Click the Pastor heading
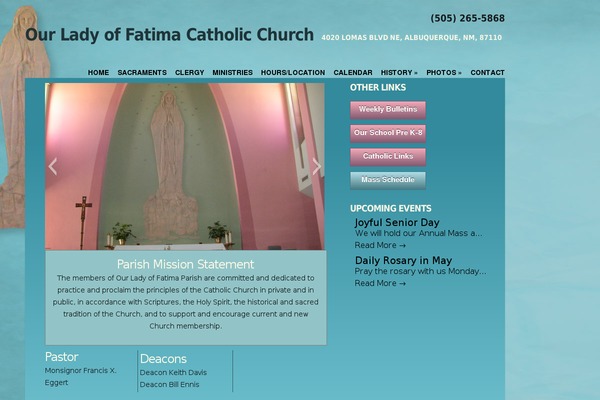Viewport: 600px width, 400px height. click(62, 357)
